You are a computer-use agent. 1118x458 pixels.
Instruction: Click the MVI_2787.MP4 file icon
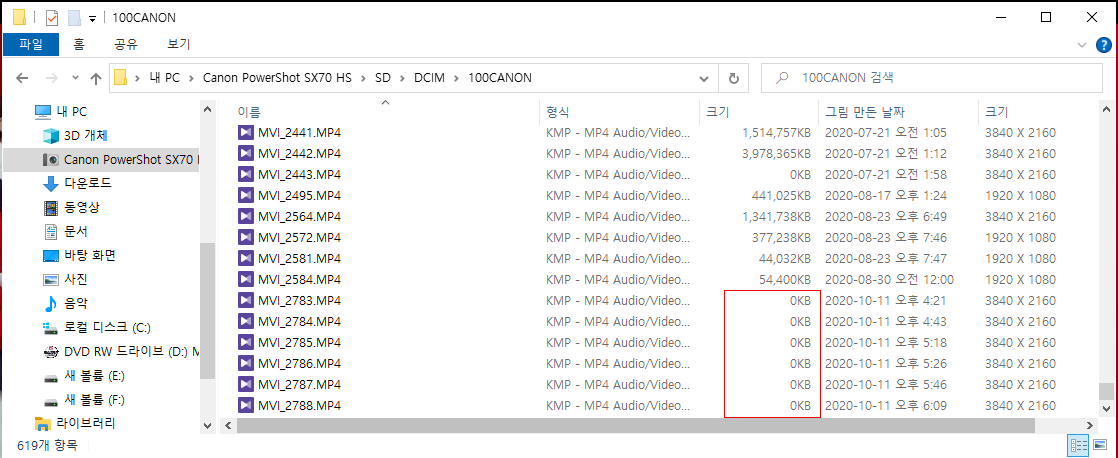pyautogui.click(x=246, y=385)
